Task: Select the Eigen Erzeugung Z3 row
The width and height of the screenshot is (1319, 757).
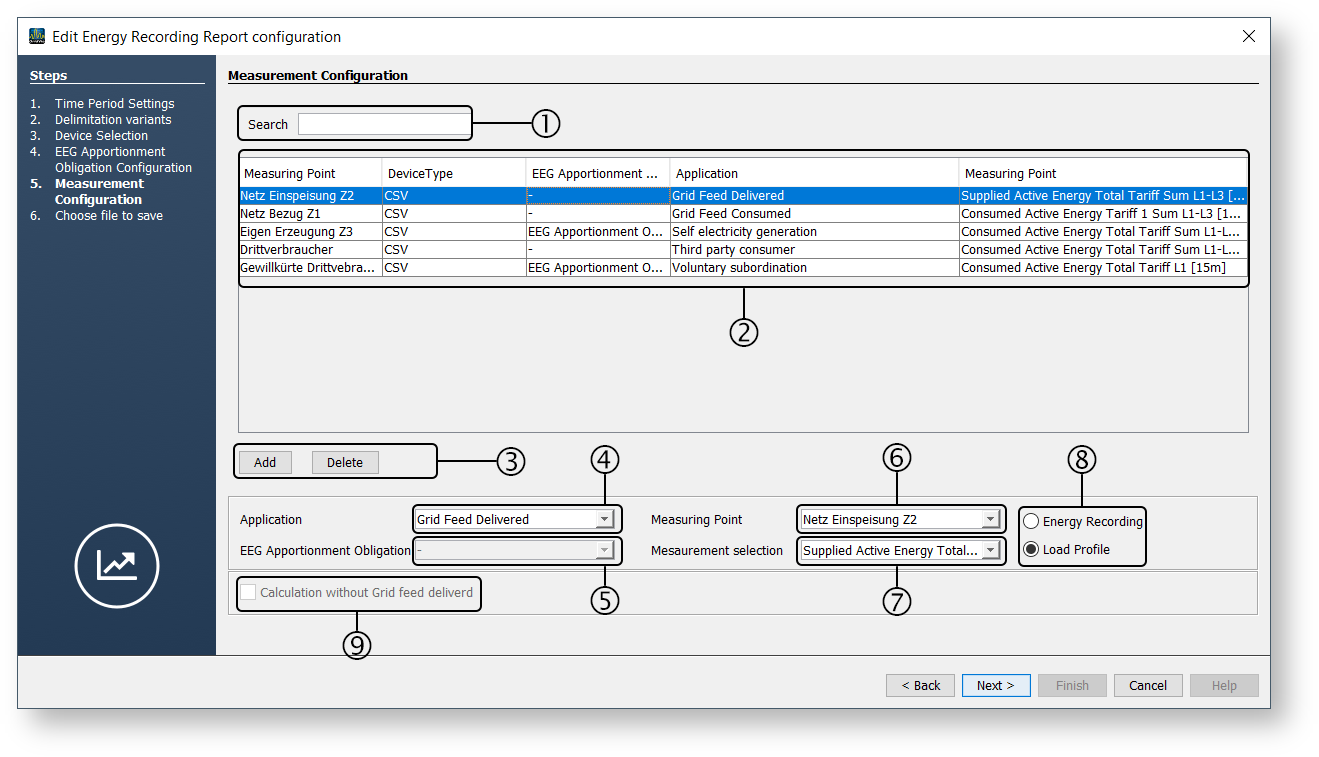Action: point(310,231)
